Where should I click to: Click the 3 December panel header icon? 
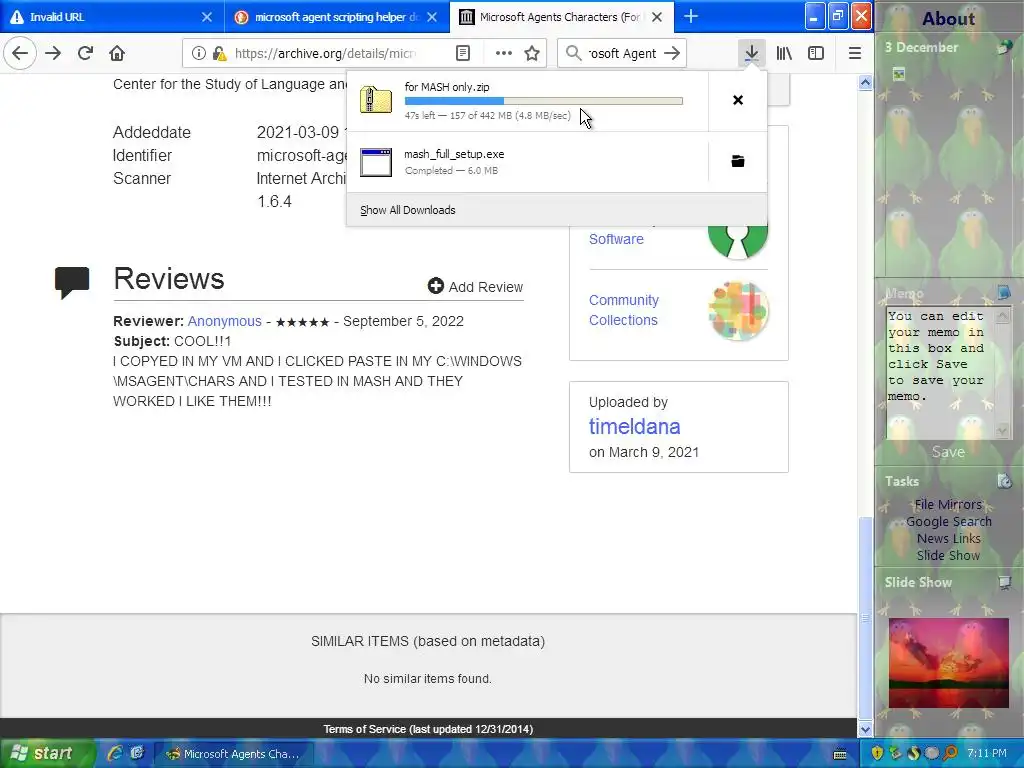pos(1004,48)
